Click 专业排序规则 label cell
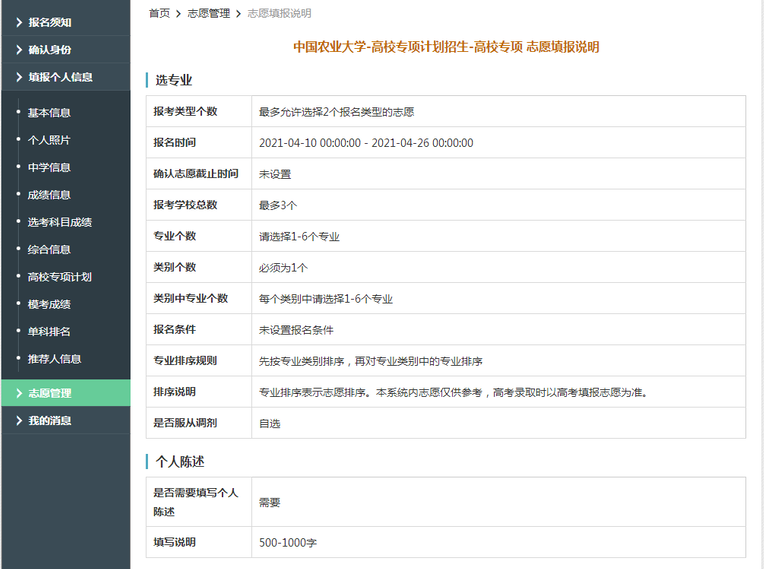The height and width of the screenshot is (569, 764). click(x=199, y=361)
